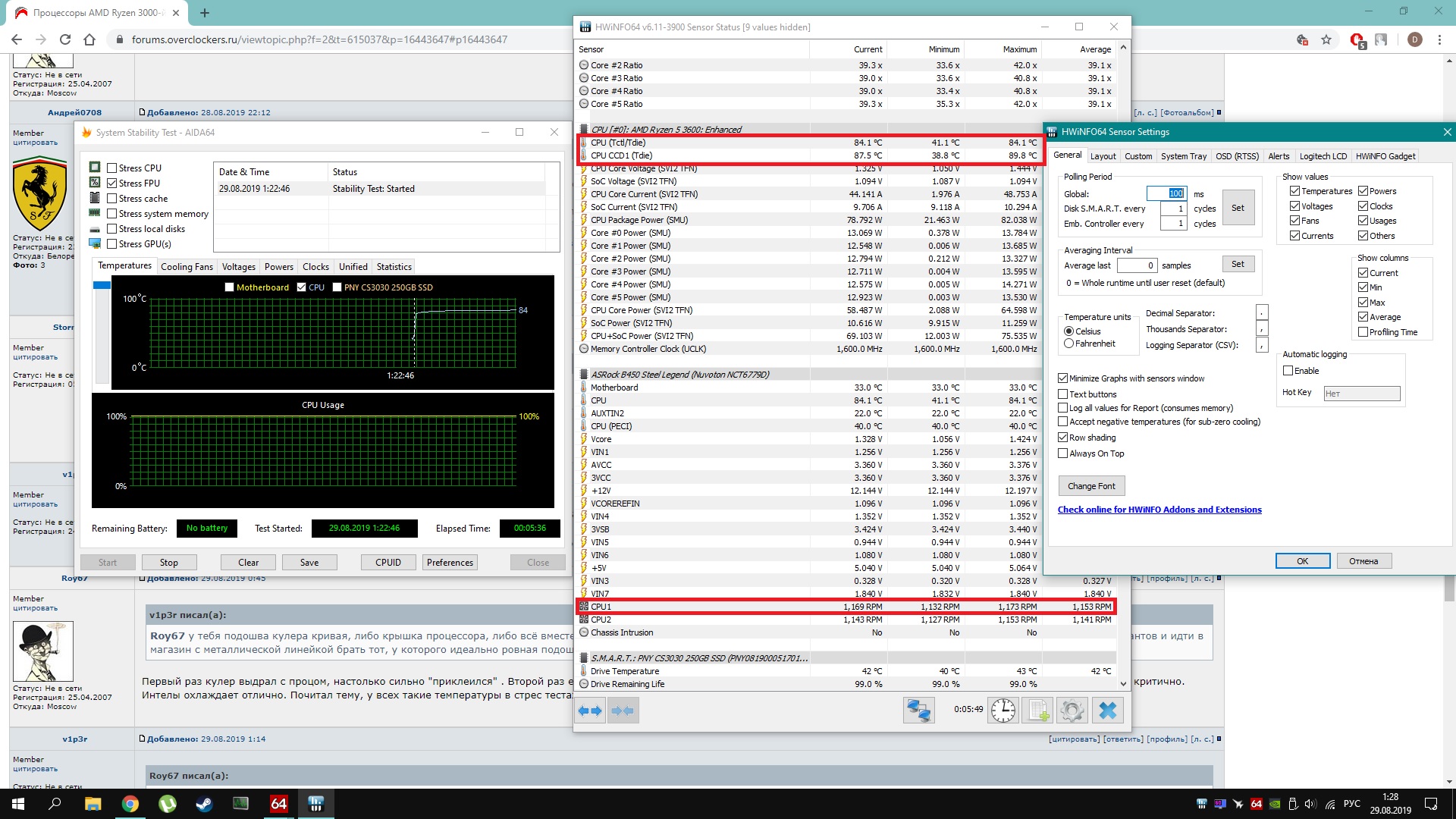This screenshot has width=1456, height=819.
Task: Click the clock reset icon in HWiNFO
Action: [1003, 711]
